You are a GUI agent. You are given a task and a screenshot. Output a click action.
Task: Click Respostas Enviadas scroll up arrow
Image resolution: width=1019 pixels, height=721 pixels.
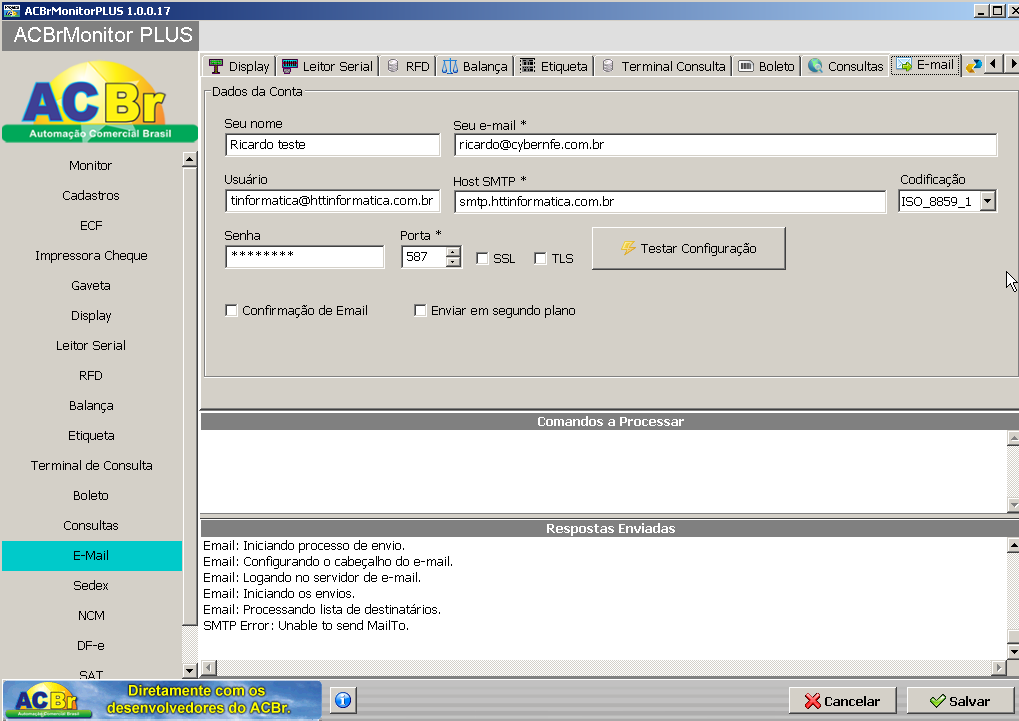[x=1013, y=544]
